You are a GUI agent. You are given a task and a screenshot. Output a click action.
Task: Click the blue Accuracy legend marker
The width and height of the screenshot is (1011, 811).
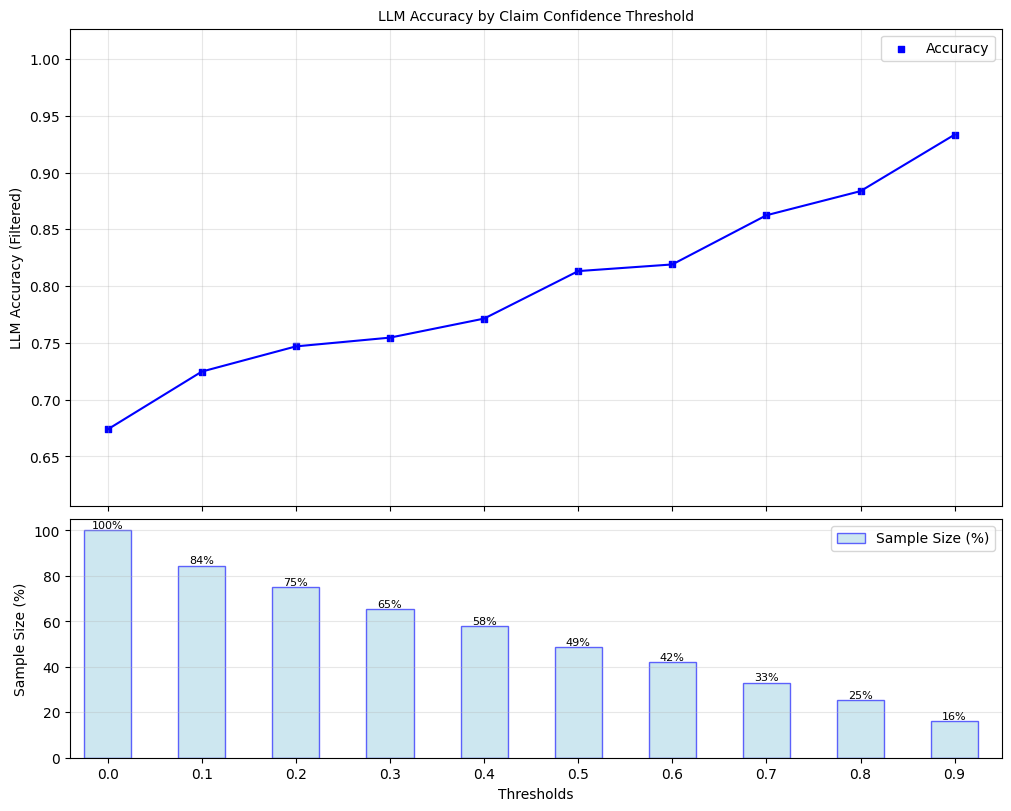[901, 49]
